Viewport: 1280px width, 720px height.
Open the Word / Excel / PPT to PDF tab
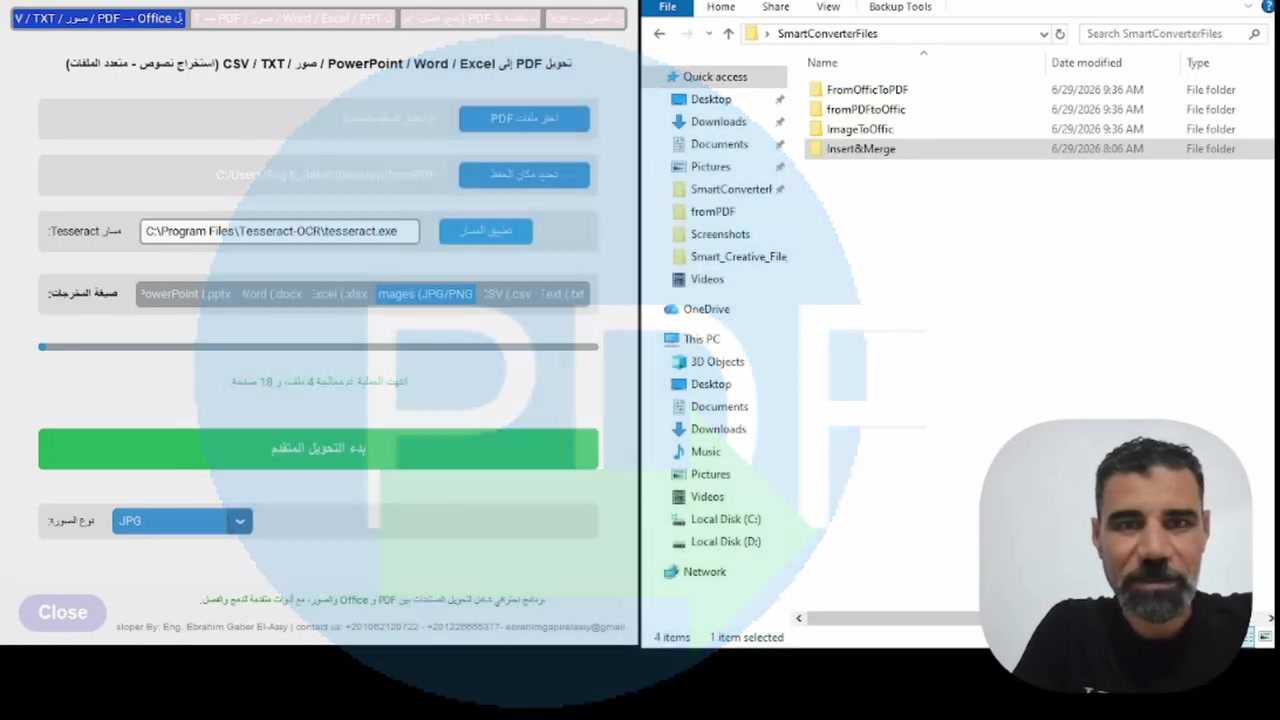tap(292, 18)
